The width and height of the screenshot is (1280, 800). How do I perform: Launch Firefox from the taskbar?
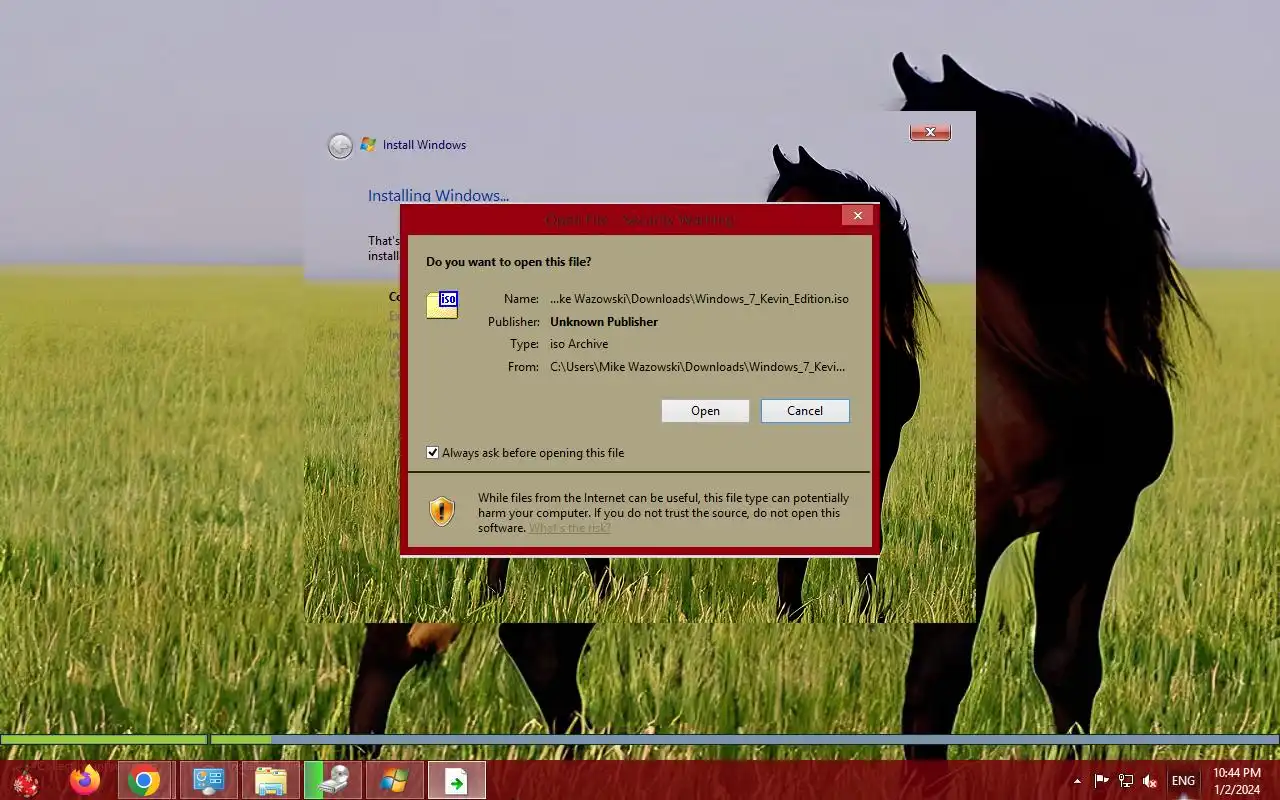(x=85, y=780)
